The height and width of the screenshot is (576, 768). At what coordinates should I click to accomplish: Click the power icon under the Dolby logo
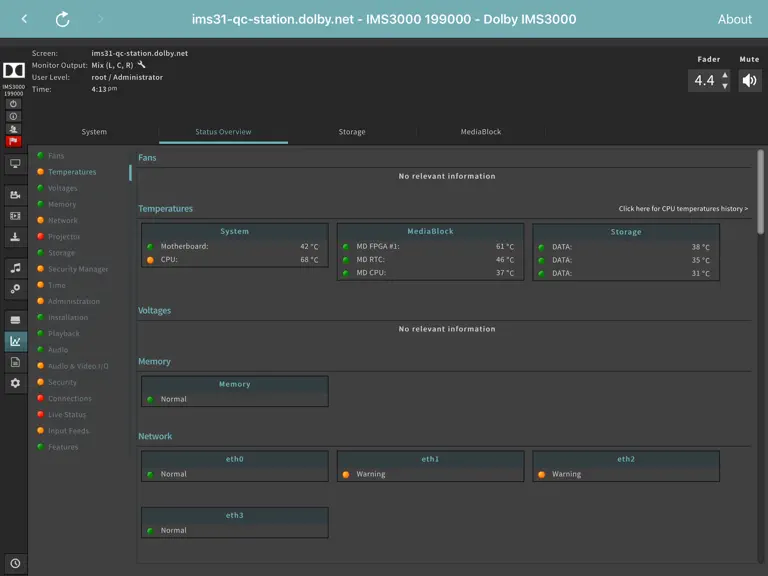pyautogui.click(x=13, y=104)
